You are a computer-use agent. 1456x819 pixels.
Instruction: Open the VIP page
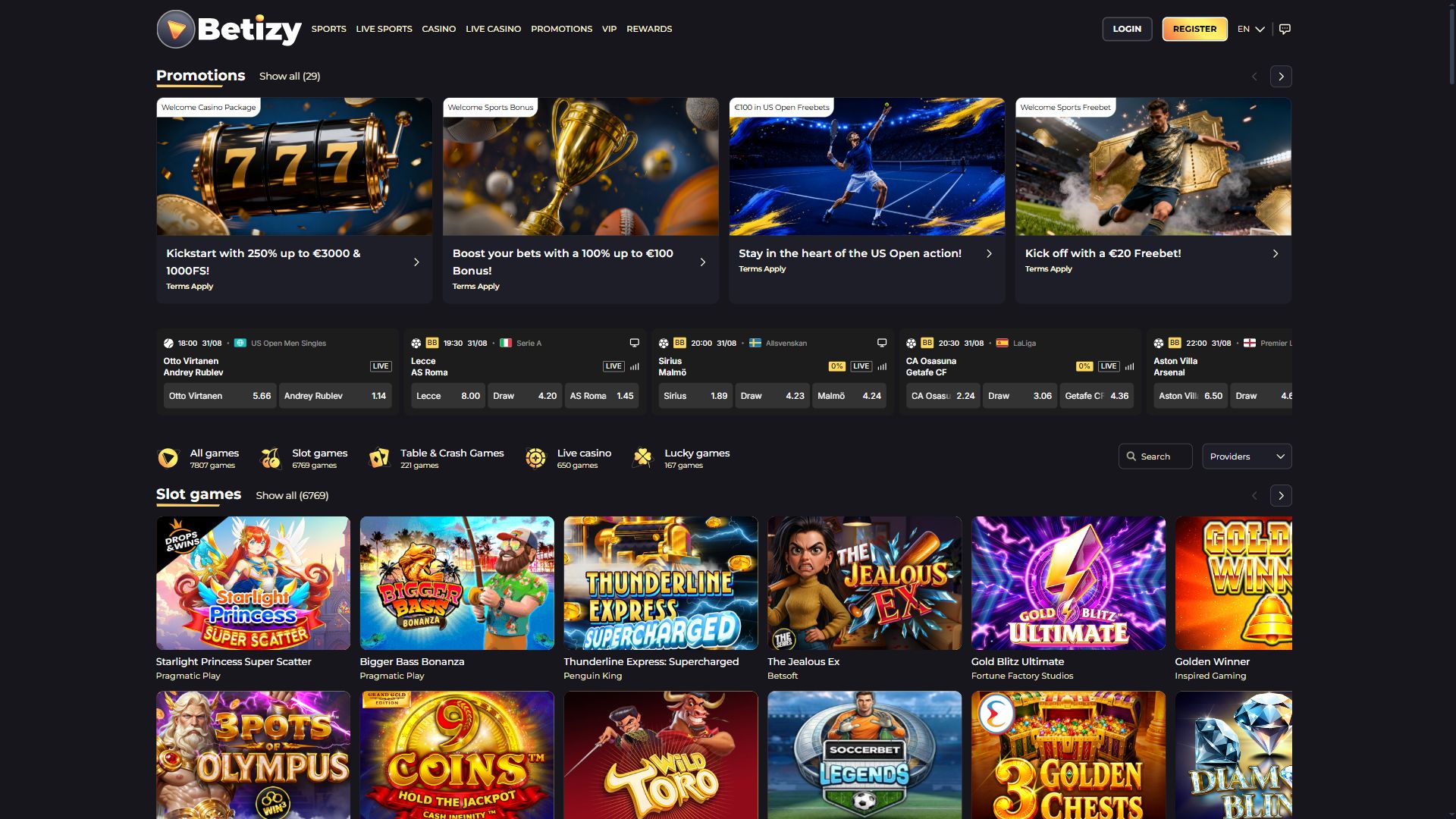(x=609, y=29)
